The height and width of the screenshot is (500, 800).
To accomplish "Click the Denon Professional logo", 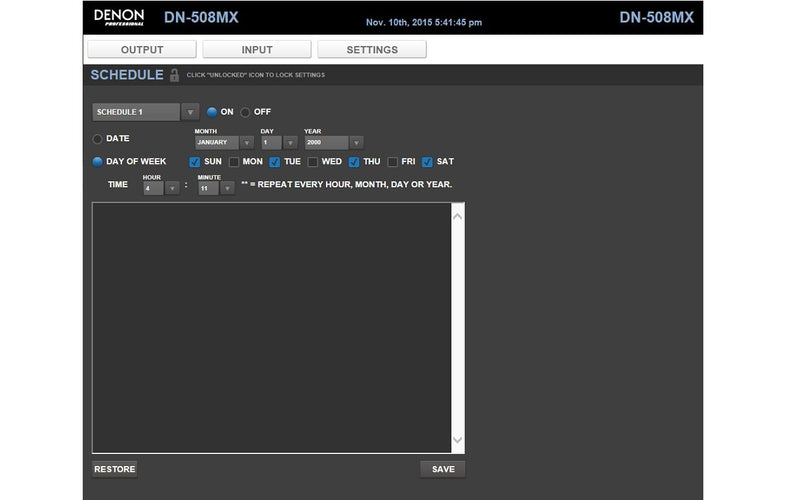I will [119, 17].
